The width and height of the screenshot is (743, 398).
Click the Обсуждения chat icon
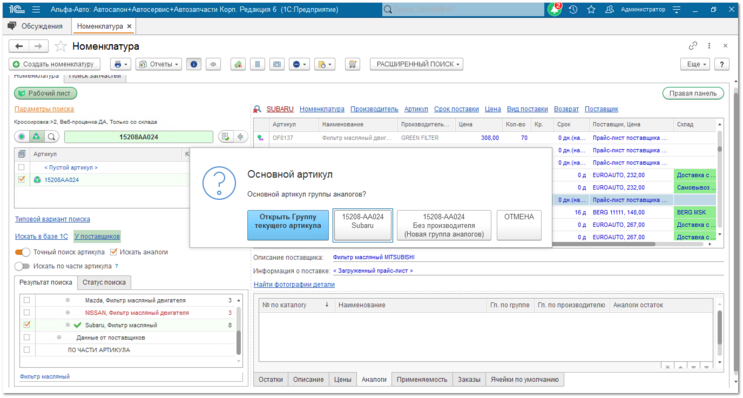point(12,26)
